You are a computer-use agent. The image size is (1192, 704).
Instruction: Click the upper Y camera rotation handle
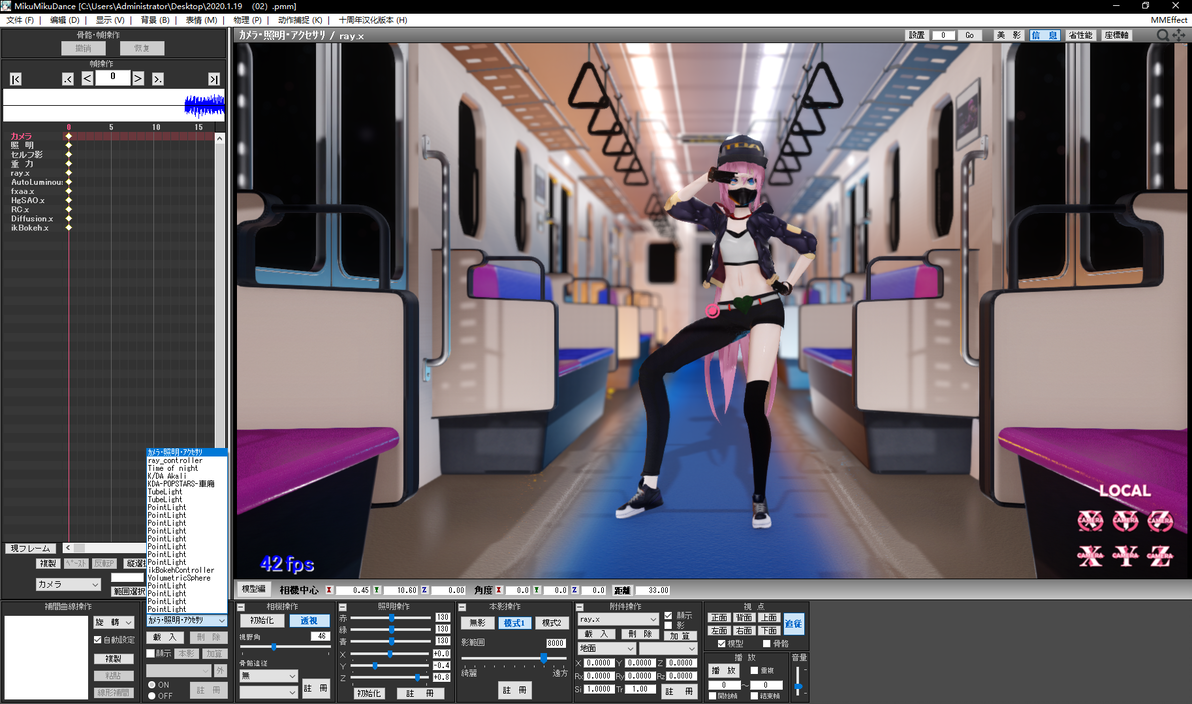pyautogui.click(x=1125, y=521)
